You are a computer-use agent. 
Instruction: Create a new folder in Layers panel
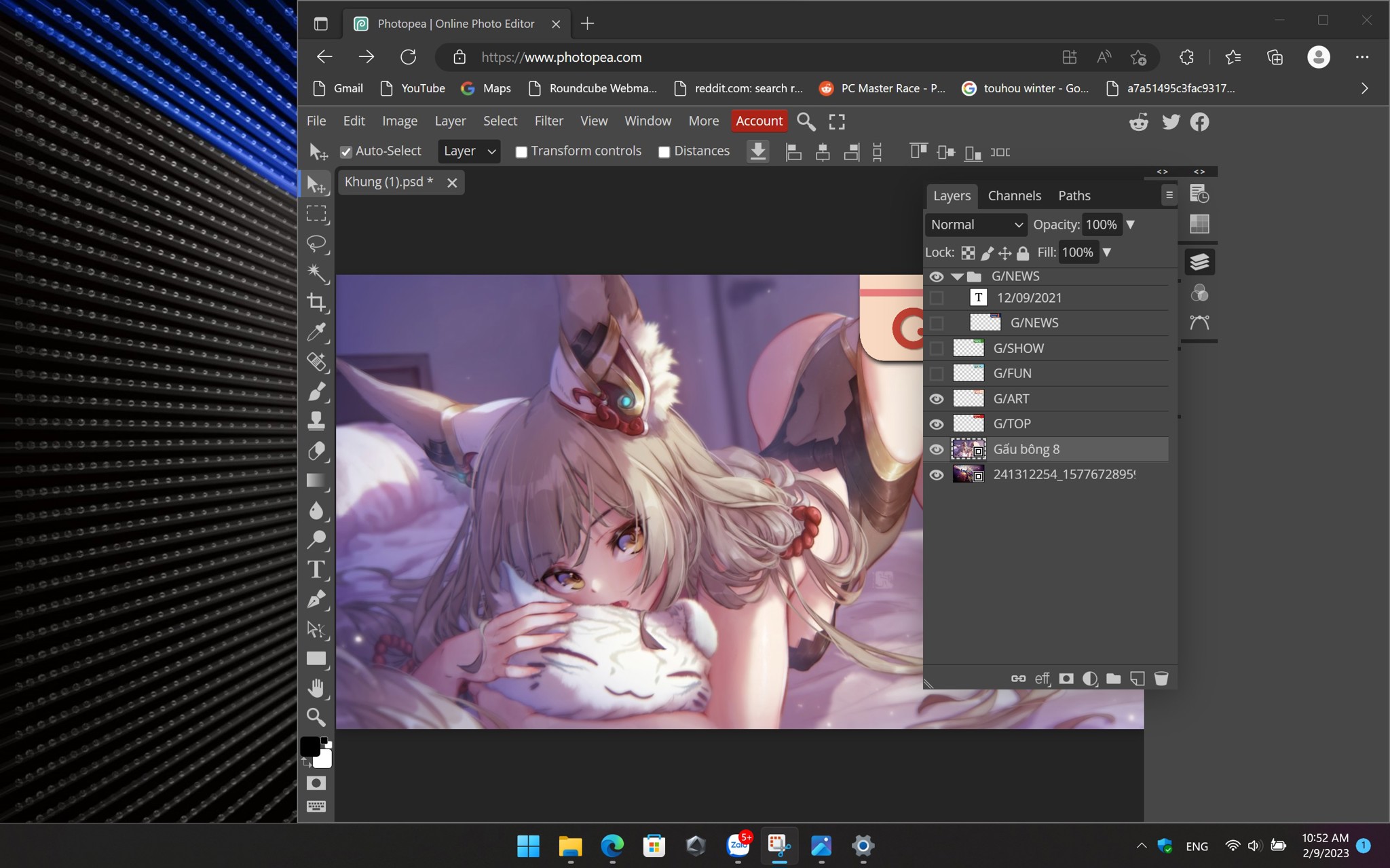(x=1113, y=678)
